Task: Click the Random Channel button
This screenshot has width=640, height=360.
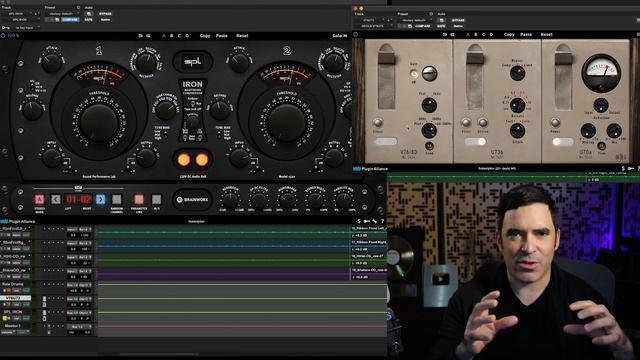Action: coord(117,199)
